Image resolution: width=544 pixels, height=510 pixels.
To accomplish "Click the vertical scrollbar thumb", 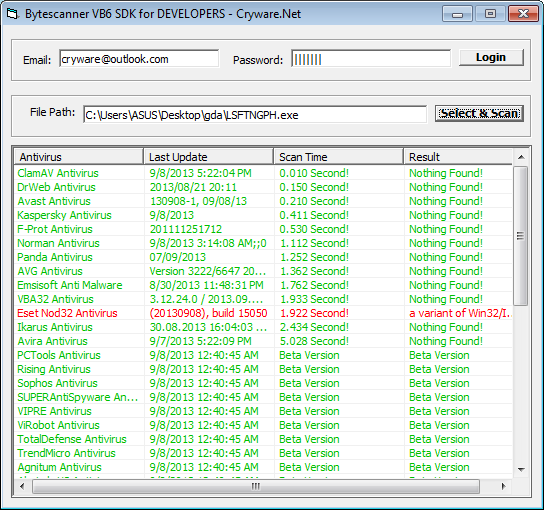I will tap(520, 236).
